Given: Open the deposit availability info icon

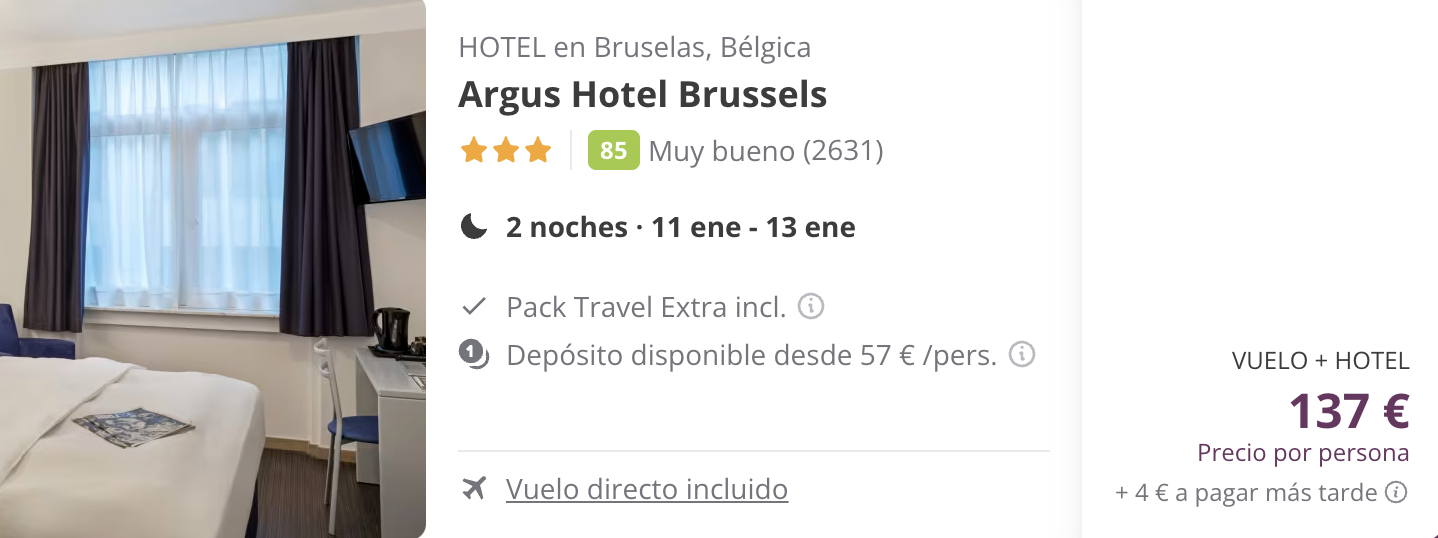Looking at the screenshot, I should pos(1021,354).
